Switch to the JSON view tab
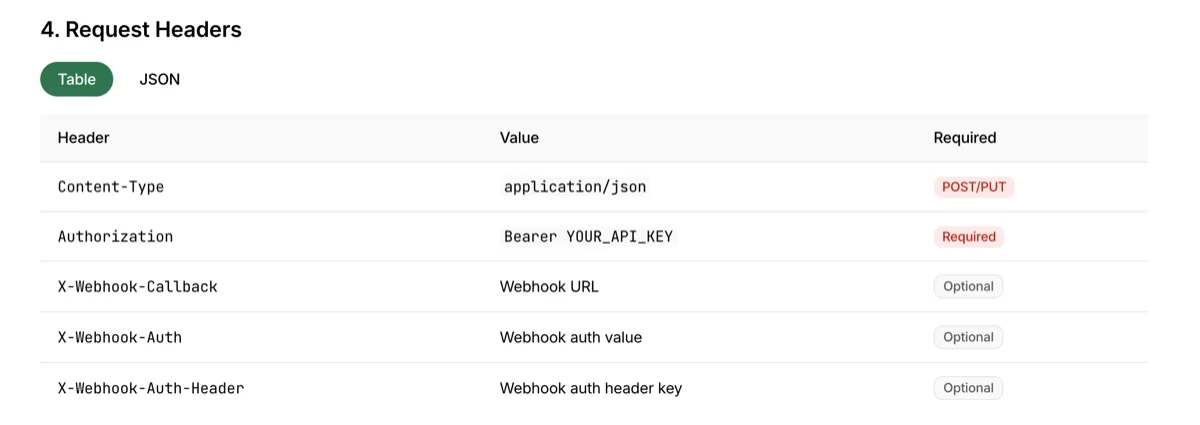 (159, 79)
